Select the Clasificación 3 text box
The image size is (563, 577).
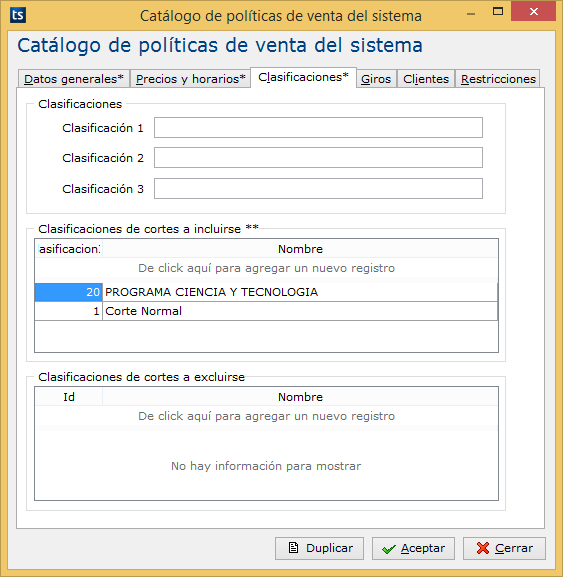(x=318, y=188)
